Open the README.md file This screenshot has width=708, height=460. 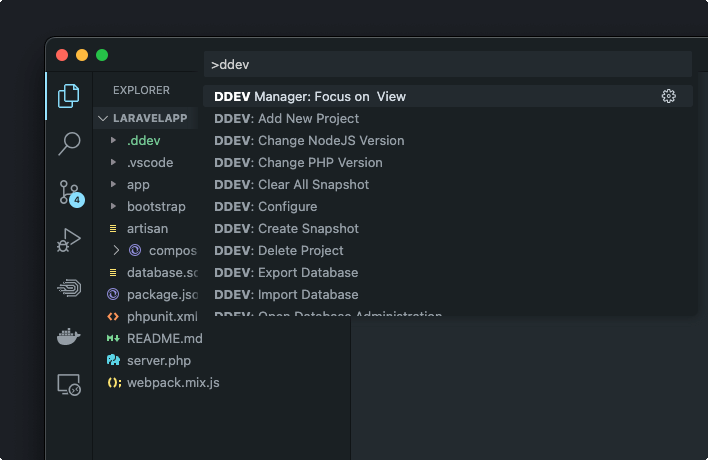[164, 338]
